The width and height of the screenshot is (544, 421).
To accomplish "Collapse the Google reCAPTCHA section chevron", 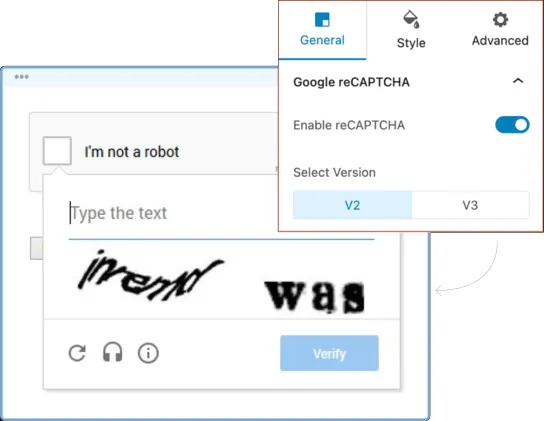I will coord(518,81).
